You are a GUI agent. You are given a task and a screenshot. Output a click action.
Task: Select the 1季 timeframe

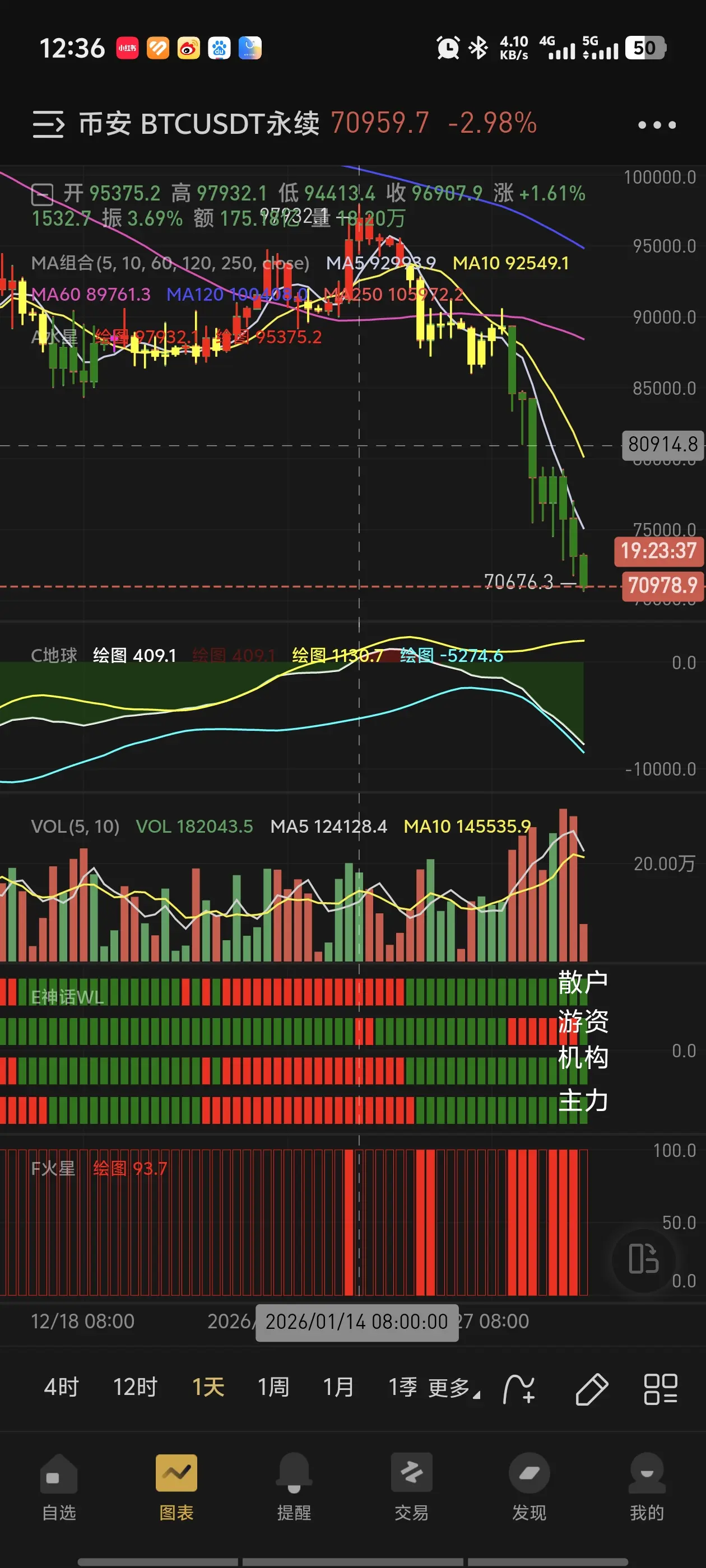coord(403,1387)
